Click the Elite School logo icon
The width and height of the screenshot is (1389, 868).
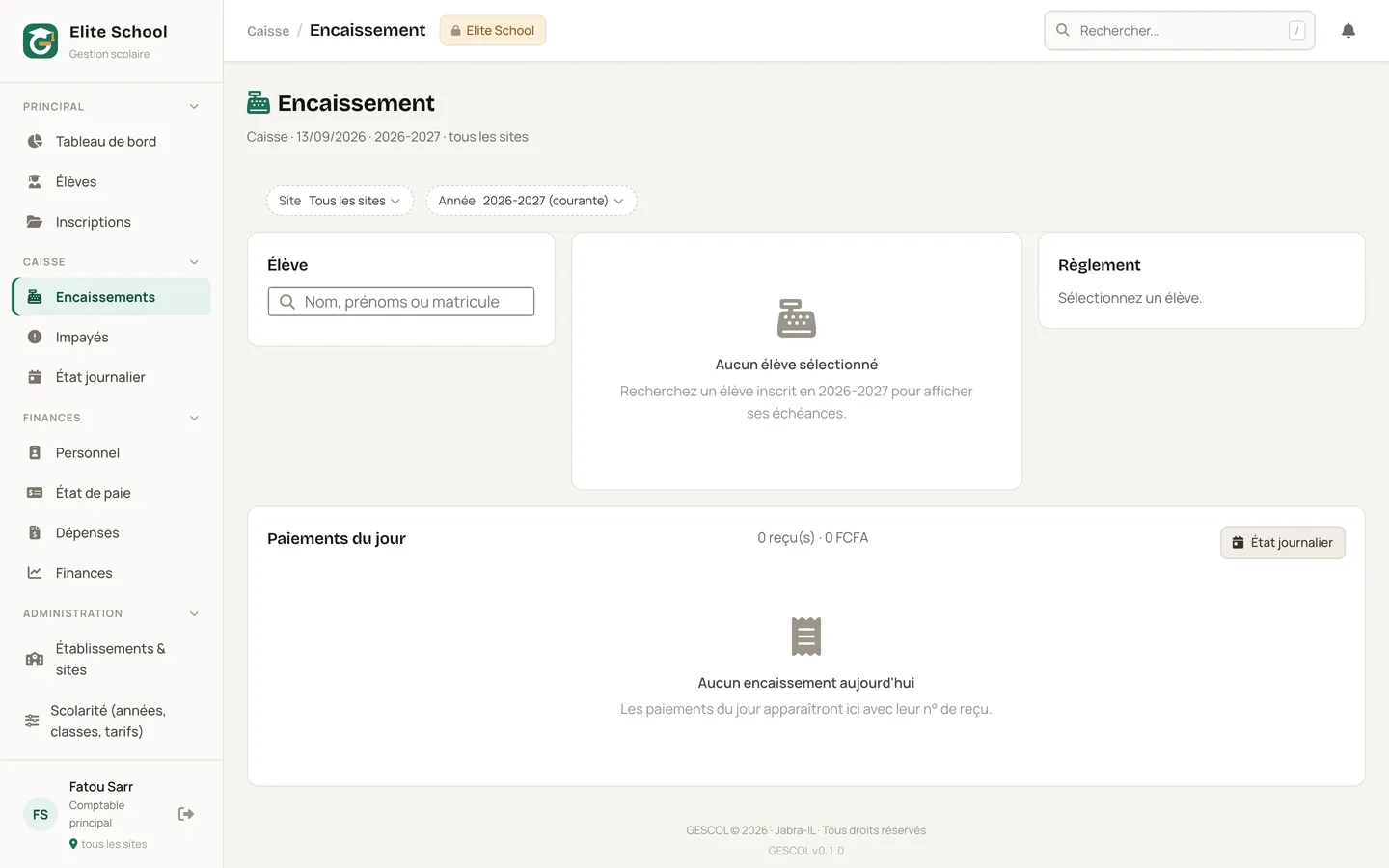(41, 41)
